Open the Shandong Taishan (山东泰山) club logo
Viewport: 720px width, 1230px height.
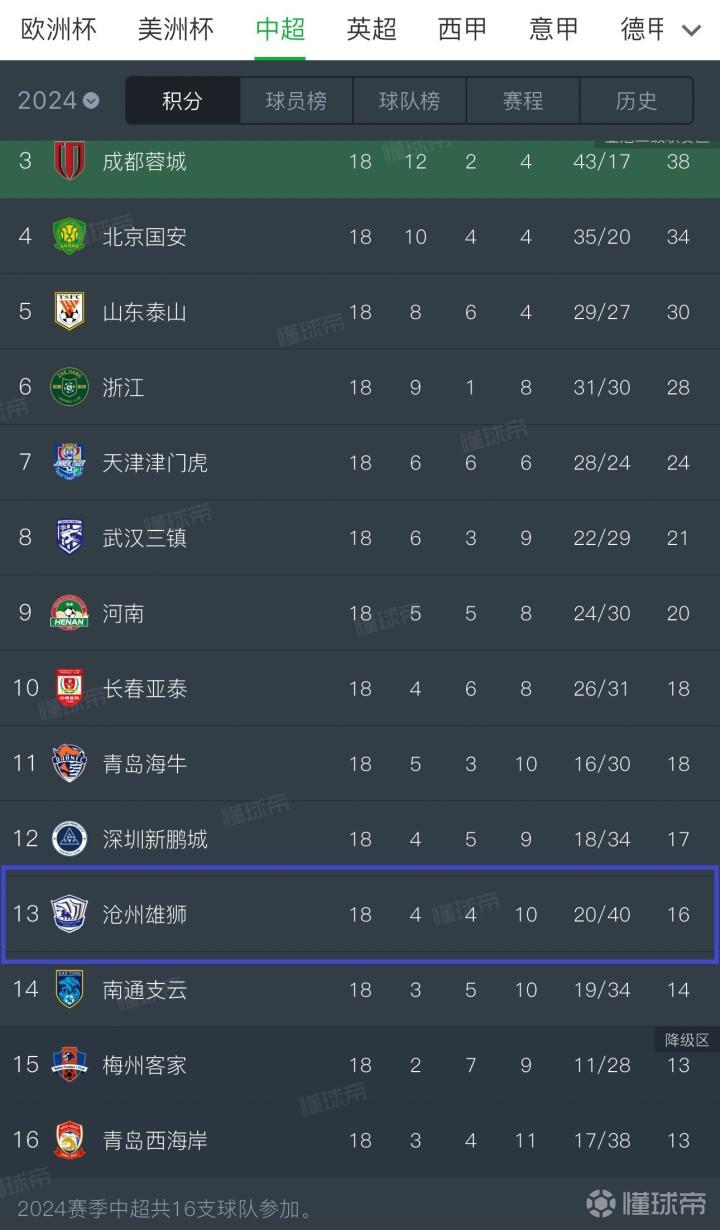69,312
